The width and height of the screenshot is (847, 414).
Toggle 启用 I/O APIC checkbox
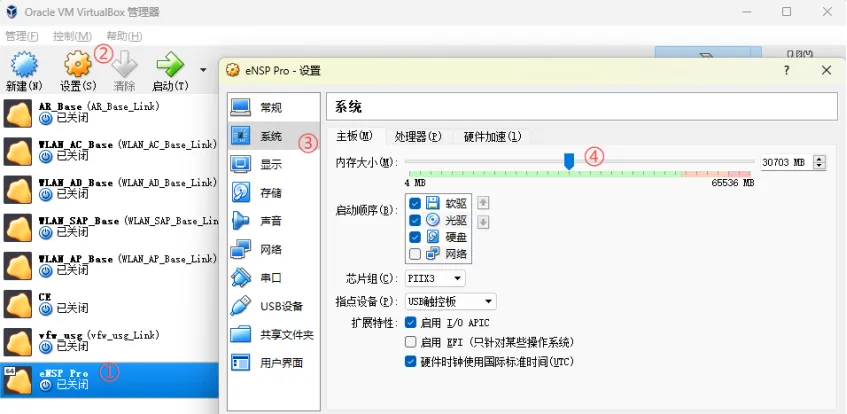pyautogui.click(x=411, y=323)
